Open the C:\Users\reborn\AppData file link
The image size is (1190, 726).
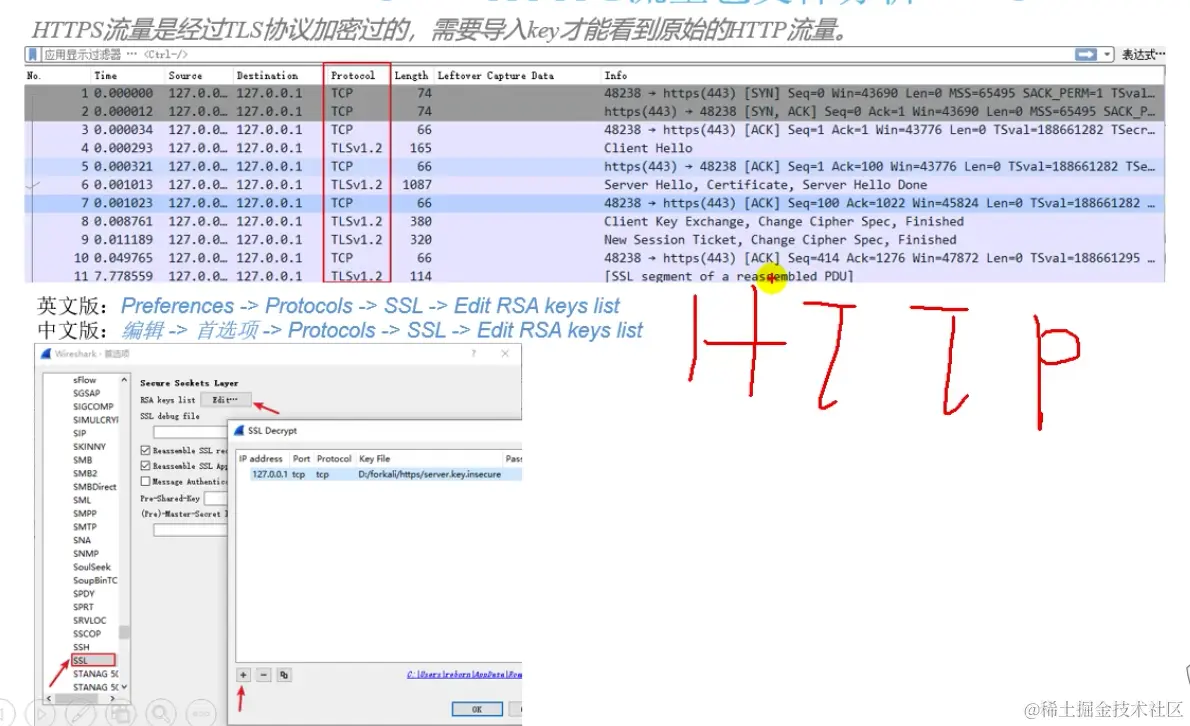pyautogui.click(x=464, y=674)
